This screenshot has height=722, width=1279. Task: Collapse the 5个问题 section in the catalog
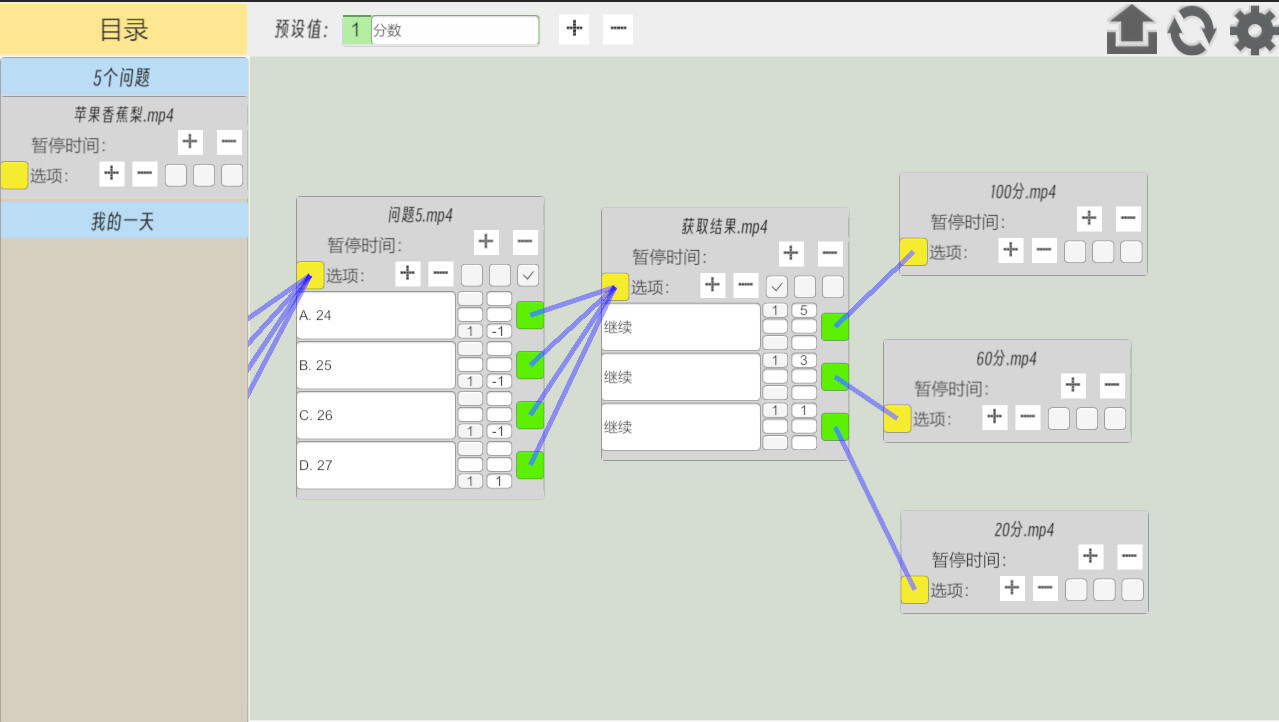124,77
